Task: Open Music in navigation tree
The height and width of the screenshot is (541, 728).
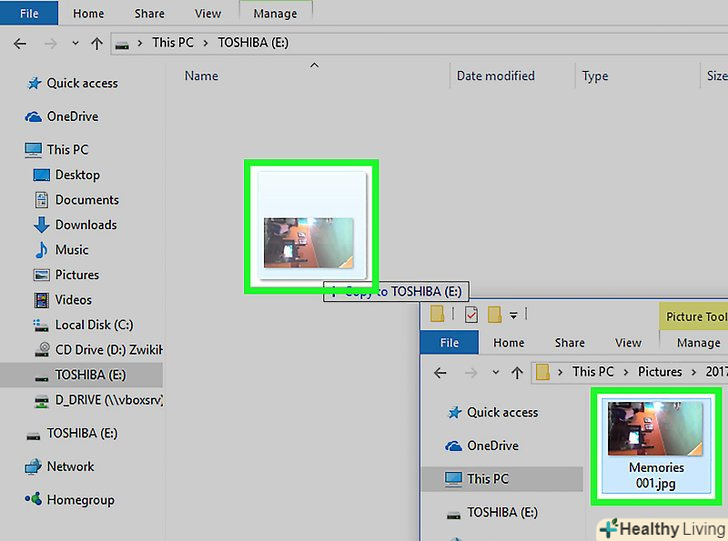Action: (x=72, y=250)
